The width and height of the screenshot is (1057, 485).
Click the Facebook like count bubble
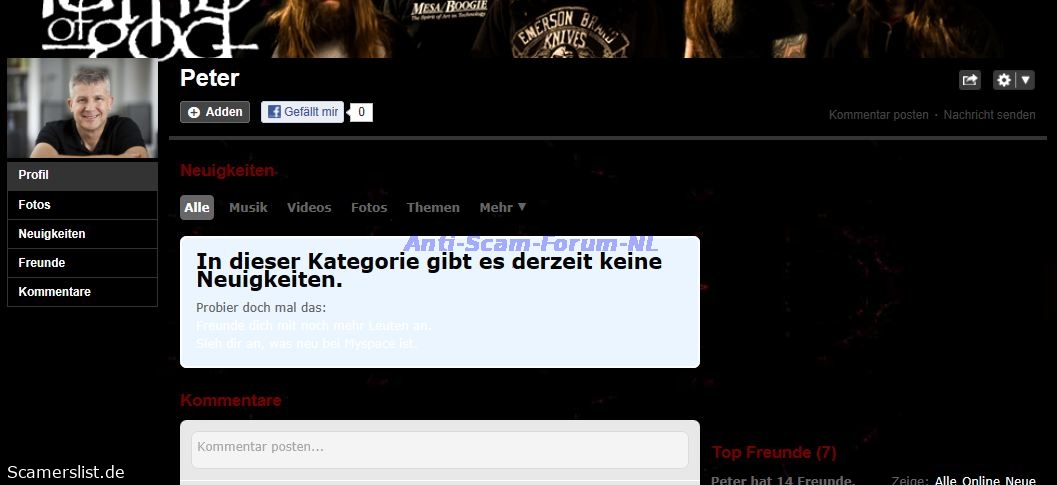click(x=361, y=112)
